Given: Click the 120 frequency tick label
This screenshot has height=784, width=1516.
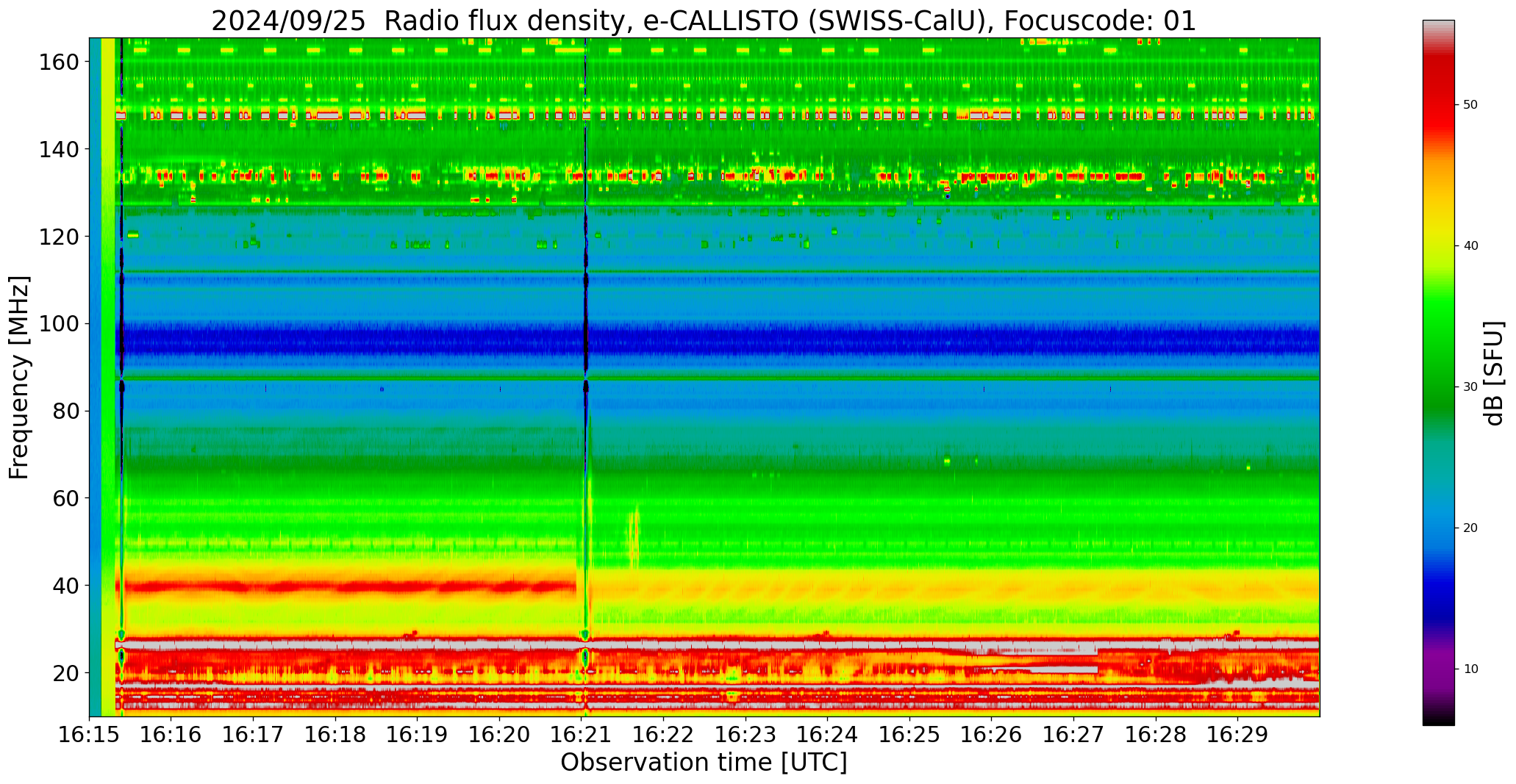Looking at the screenshot, I should pyautogui.click(x=59, y=237).
